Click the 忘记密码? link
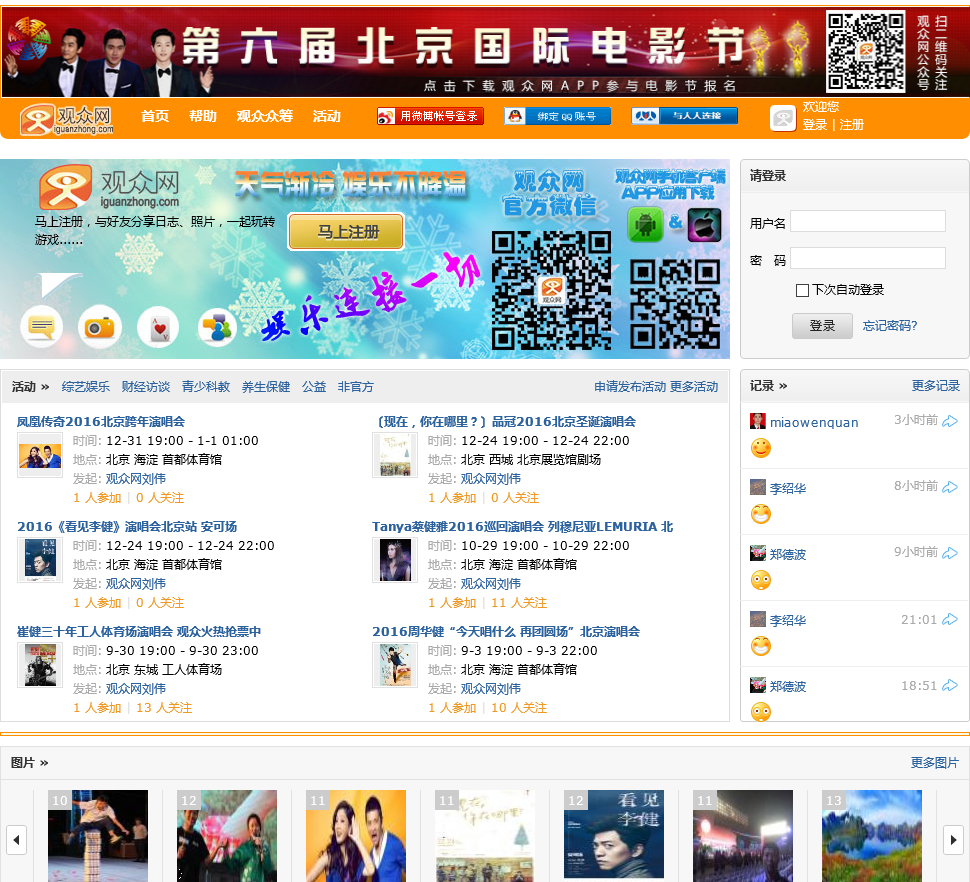This screenshot has height=882, width=970. coord(890,326)
